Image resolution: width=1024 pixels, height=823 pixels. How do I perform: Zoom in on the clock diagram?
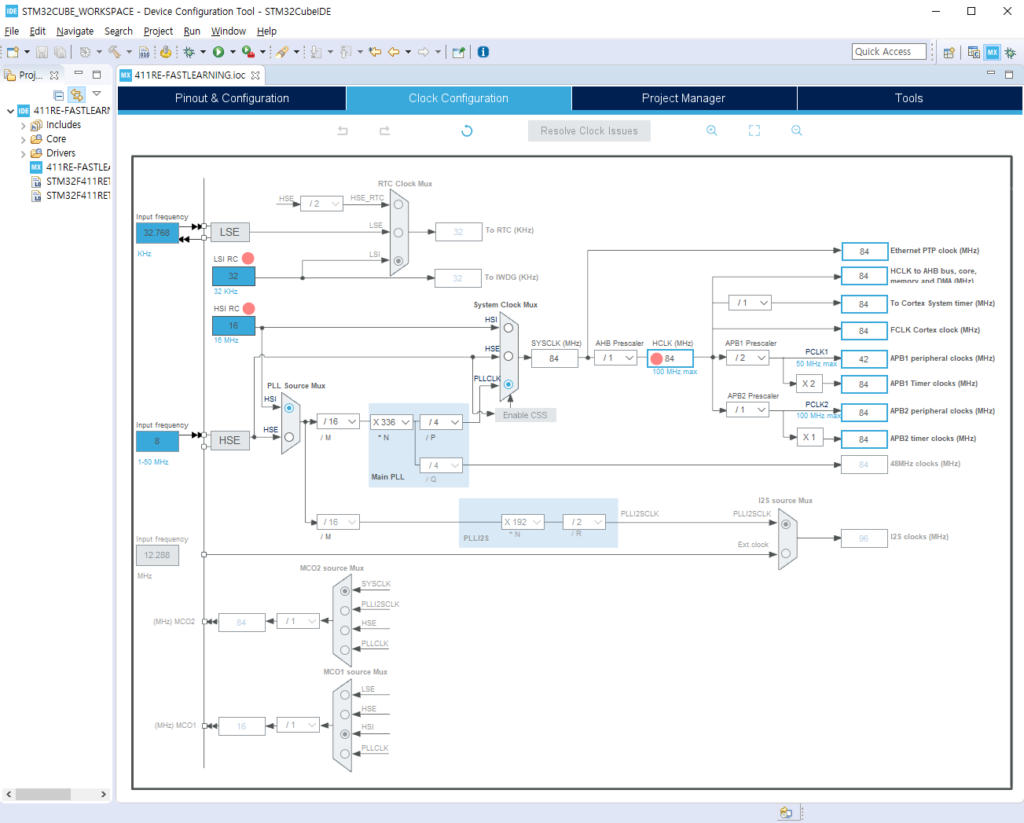(712, 131)
